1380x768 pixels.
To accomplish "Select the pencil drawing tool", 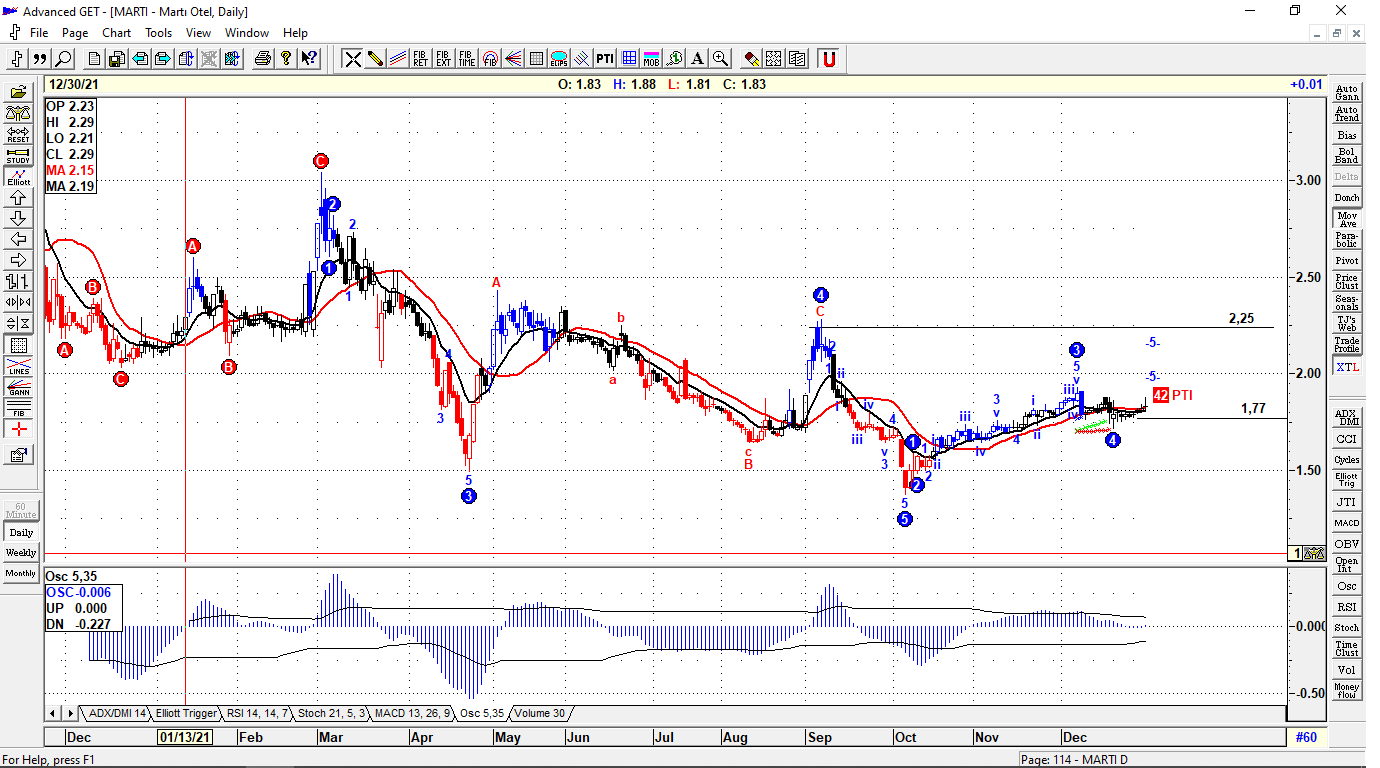I will click(376, 58).
